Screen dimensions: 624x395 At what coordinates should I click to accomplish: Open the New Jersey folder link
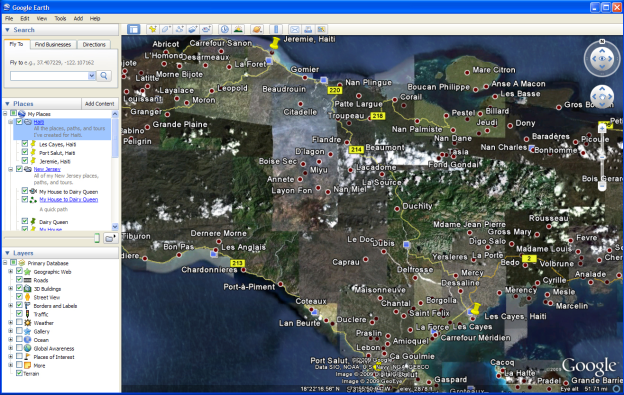[47, 169]
